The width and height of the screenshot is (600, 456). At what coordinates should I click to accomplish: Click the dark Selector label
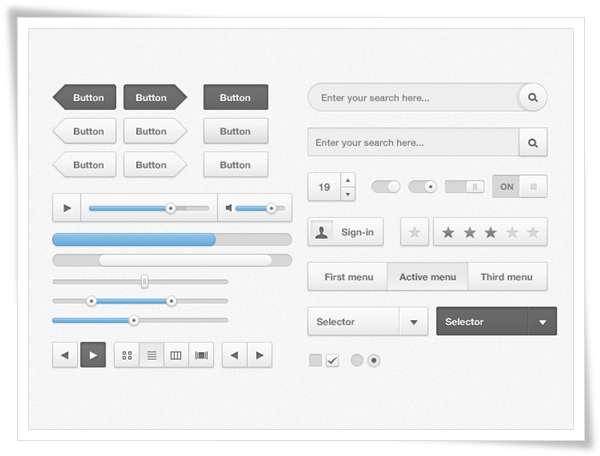464,322
